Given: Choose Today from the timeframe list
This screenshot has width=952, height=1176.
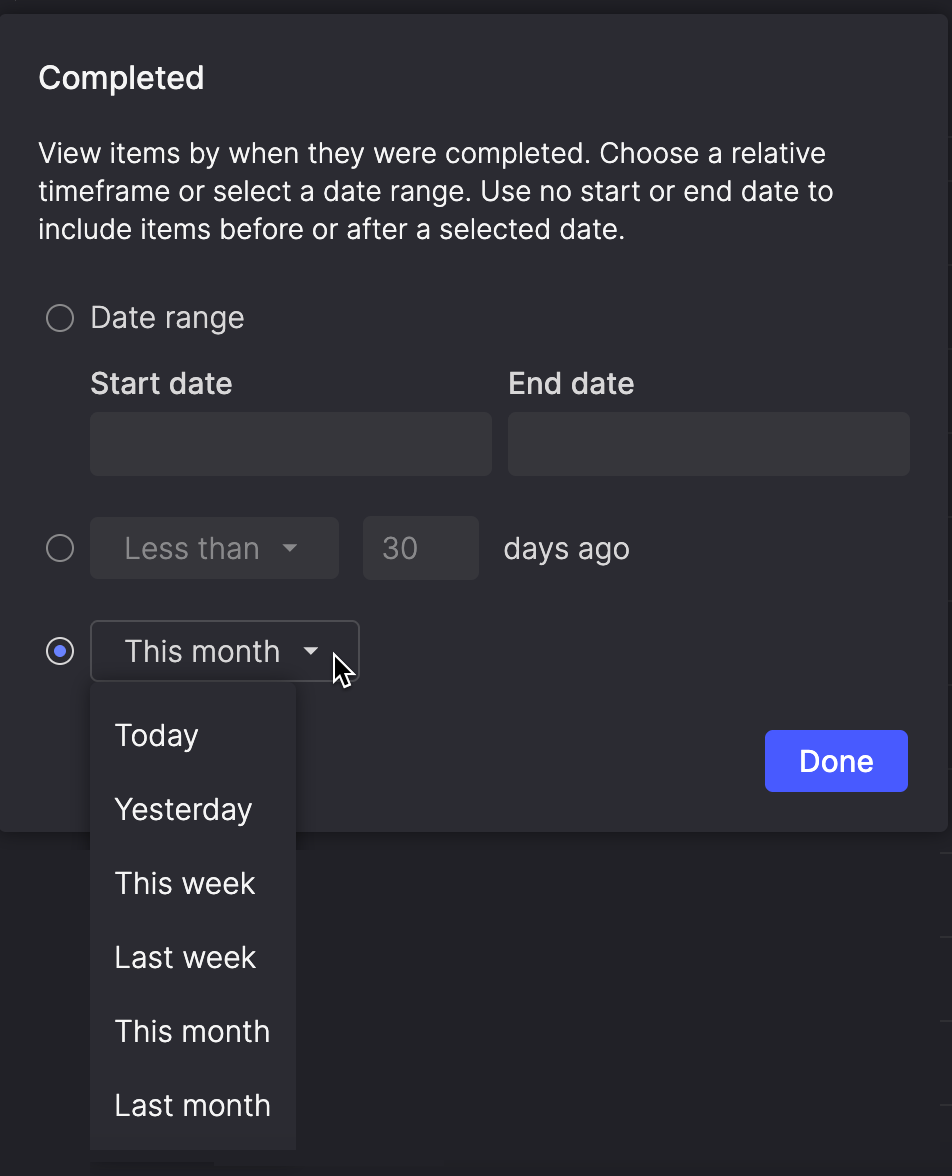Looking at the screenshot, I should click(157, 736).
